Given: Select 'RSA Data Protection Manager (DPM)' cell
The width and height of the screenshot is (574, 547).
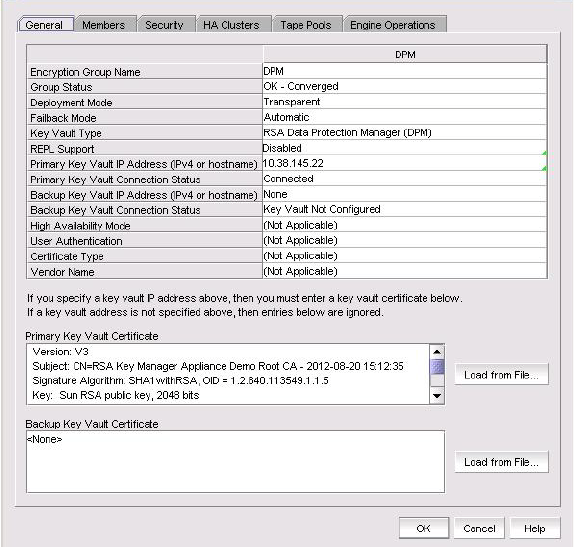Looking at the screenshot, I should tap(405, 133).
